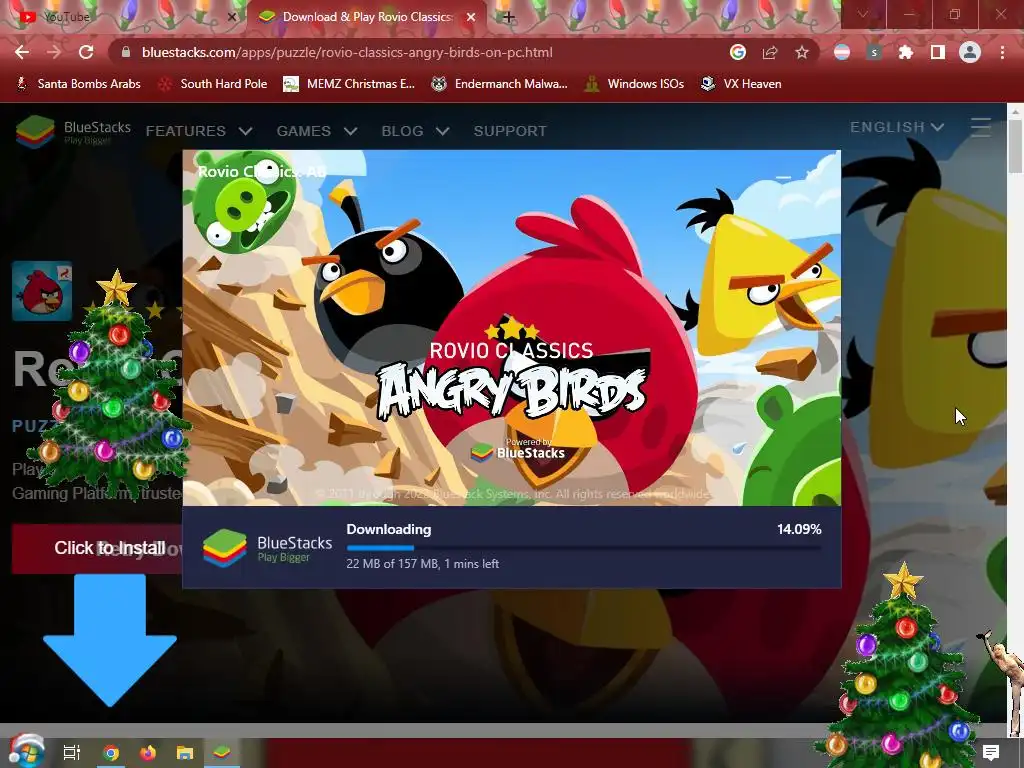The height and width of the screenshot is (768, 1024).
Task: Open Google icon in address bar
Action: point(738,52)
